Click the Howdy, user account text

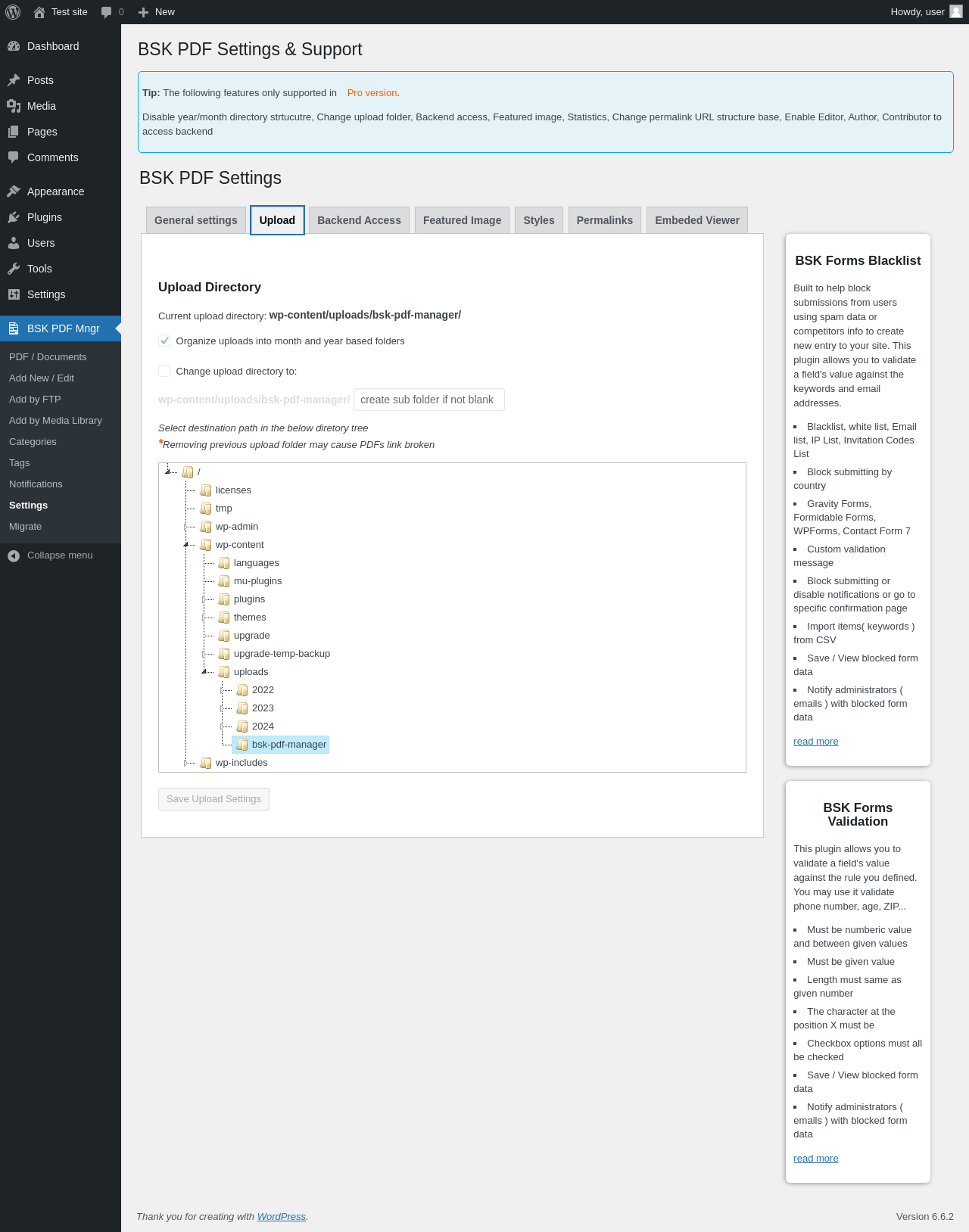pyautogui.click(x=918, y=12)
